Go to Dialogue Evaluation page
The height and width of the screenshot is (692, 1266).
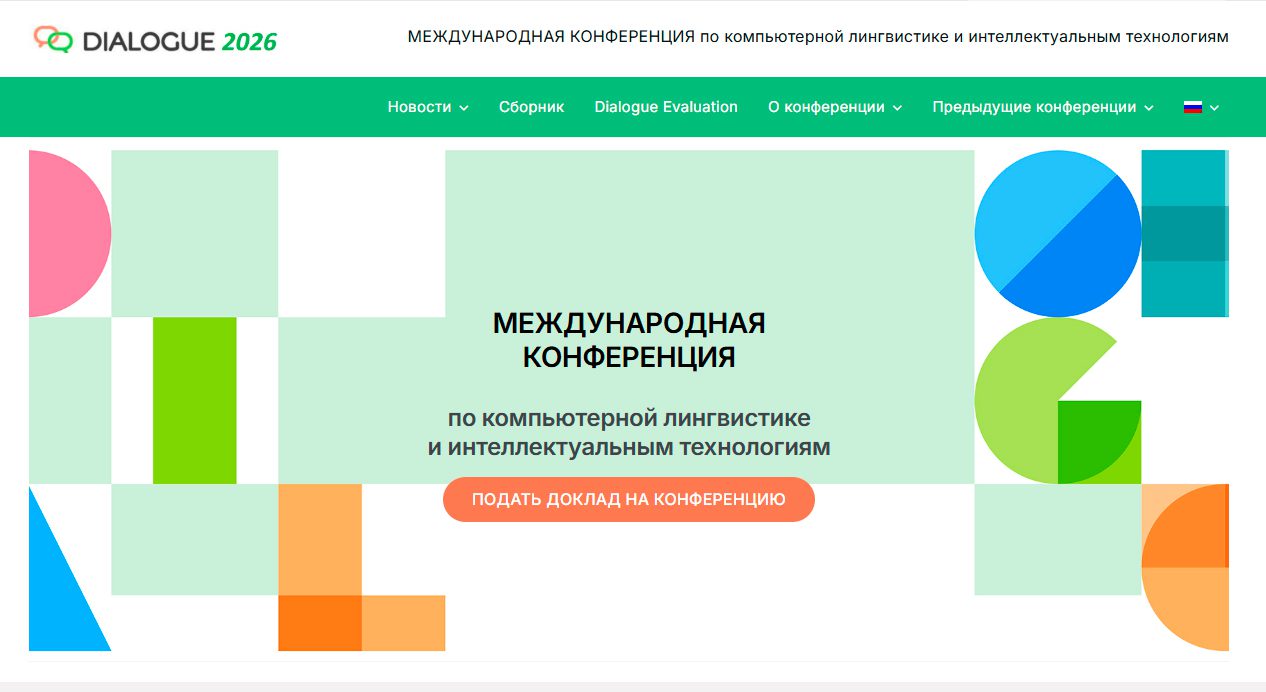pyautogui.click(x=665, y=107)
